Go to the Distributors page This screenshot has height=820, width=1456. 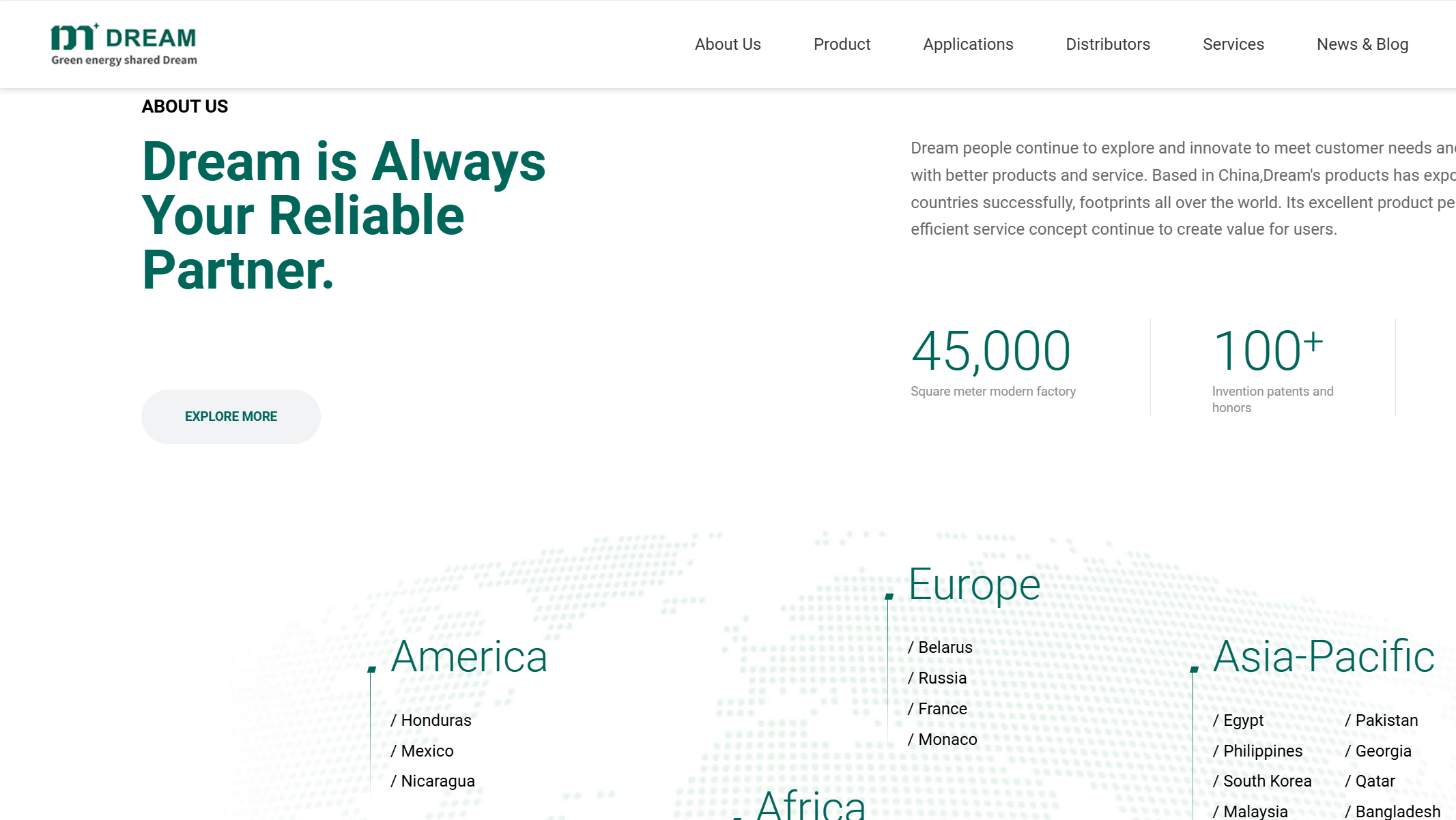tap(1108, 44)
